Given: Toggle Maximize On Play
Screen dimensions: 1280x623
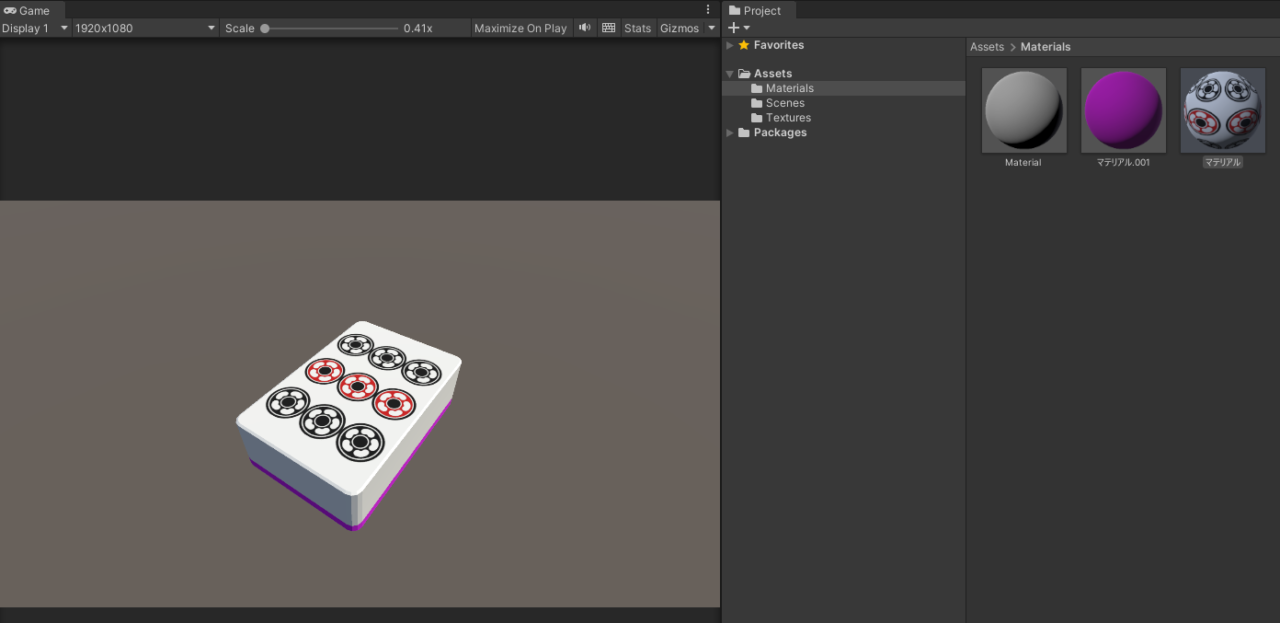Looking at the screenshot, I should (x=520, y=27).
